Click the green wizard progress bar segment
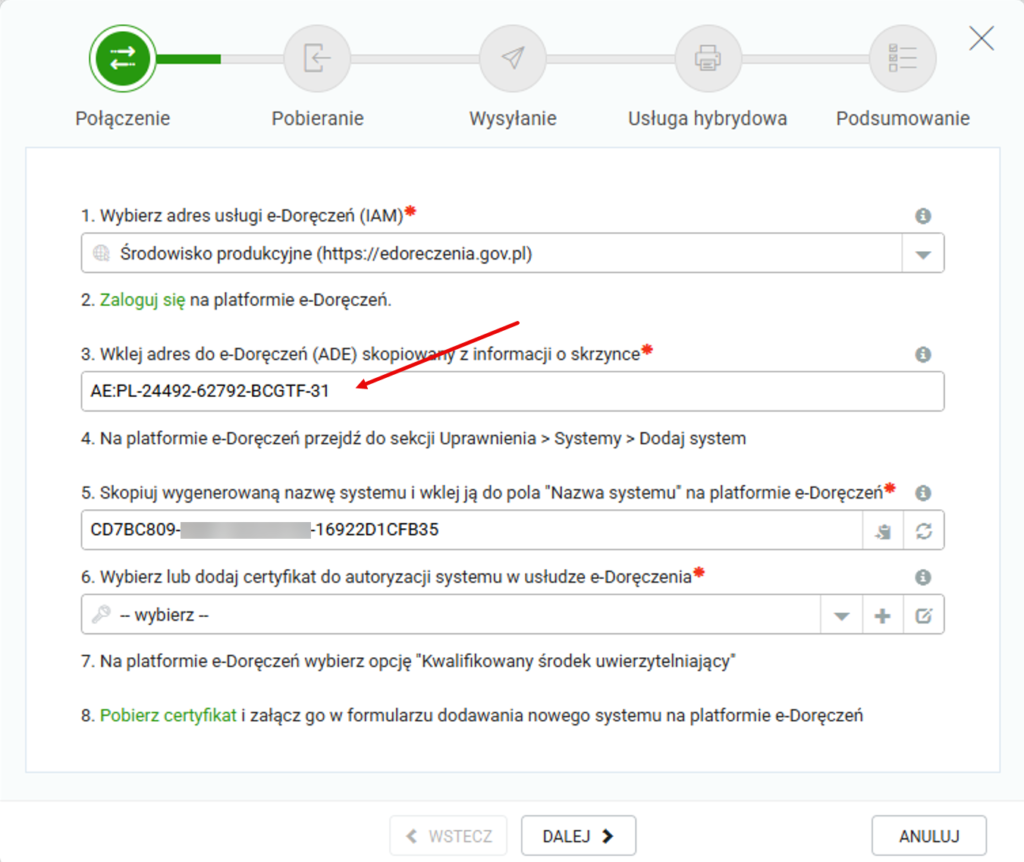 (x=189, y=59)
